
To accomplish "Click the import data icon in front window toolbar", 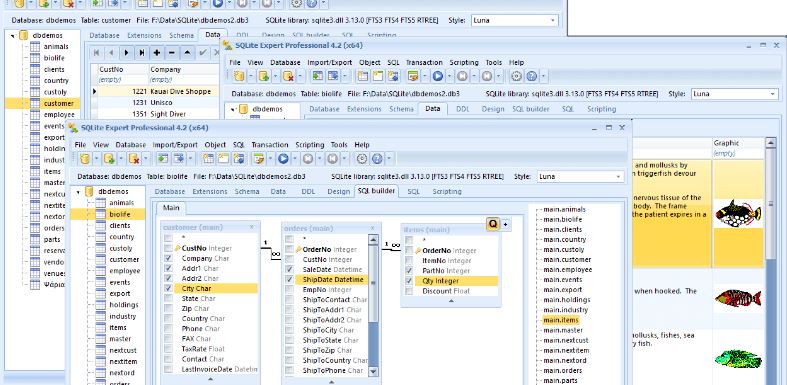I will click(163, 159).
